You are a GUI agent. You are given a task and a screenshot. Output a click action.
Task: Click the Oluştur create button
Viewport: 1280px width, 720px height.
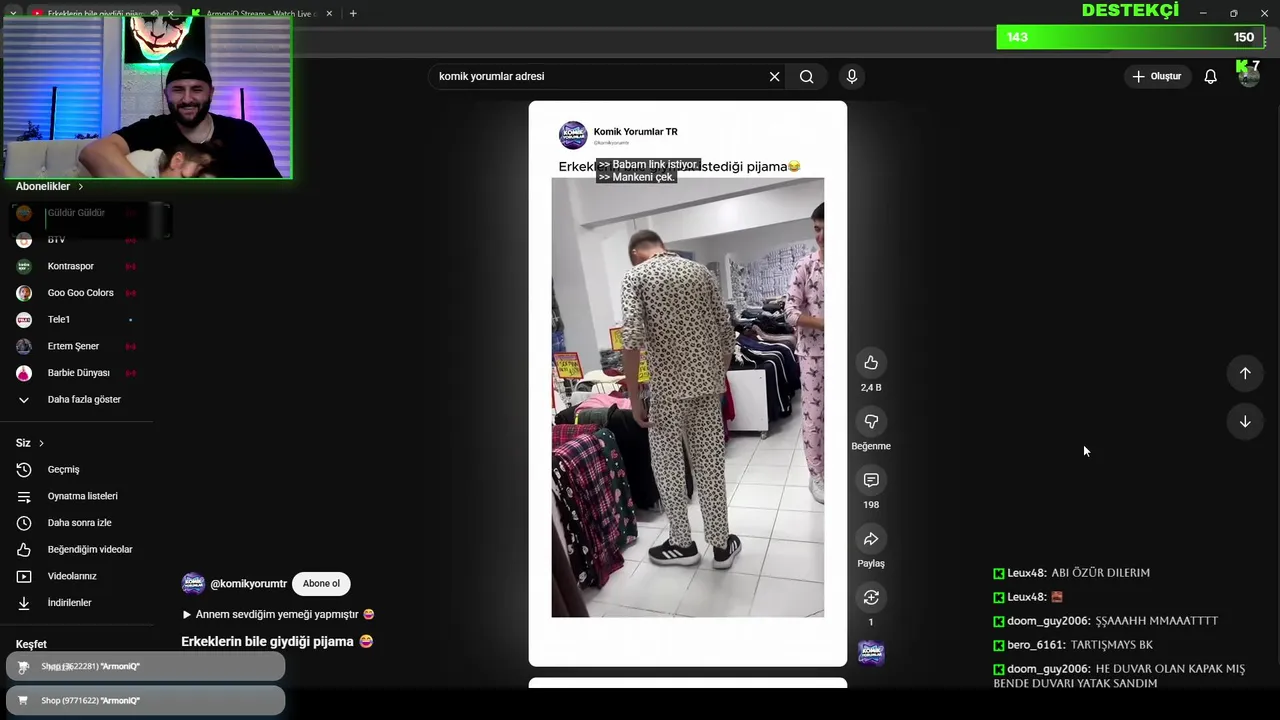click(1157, 77)
